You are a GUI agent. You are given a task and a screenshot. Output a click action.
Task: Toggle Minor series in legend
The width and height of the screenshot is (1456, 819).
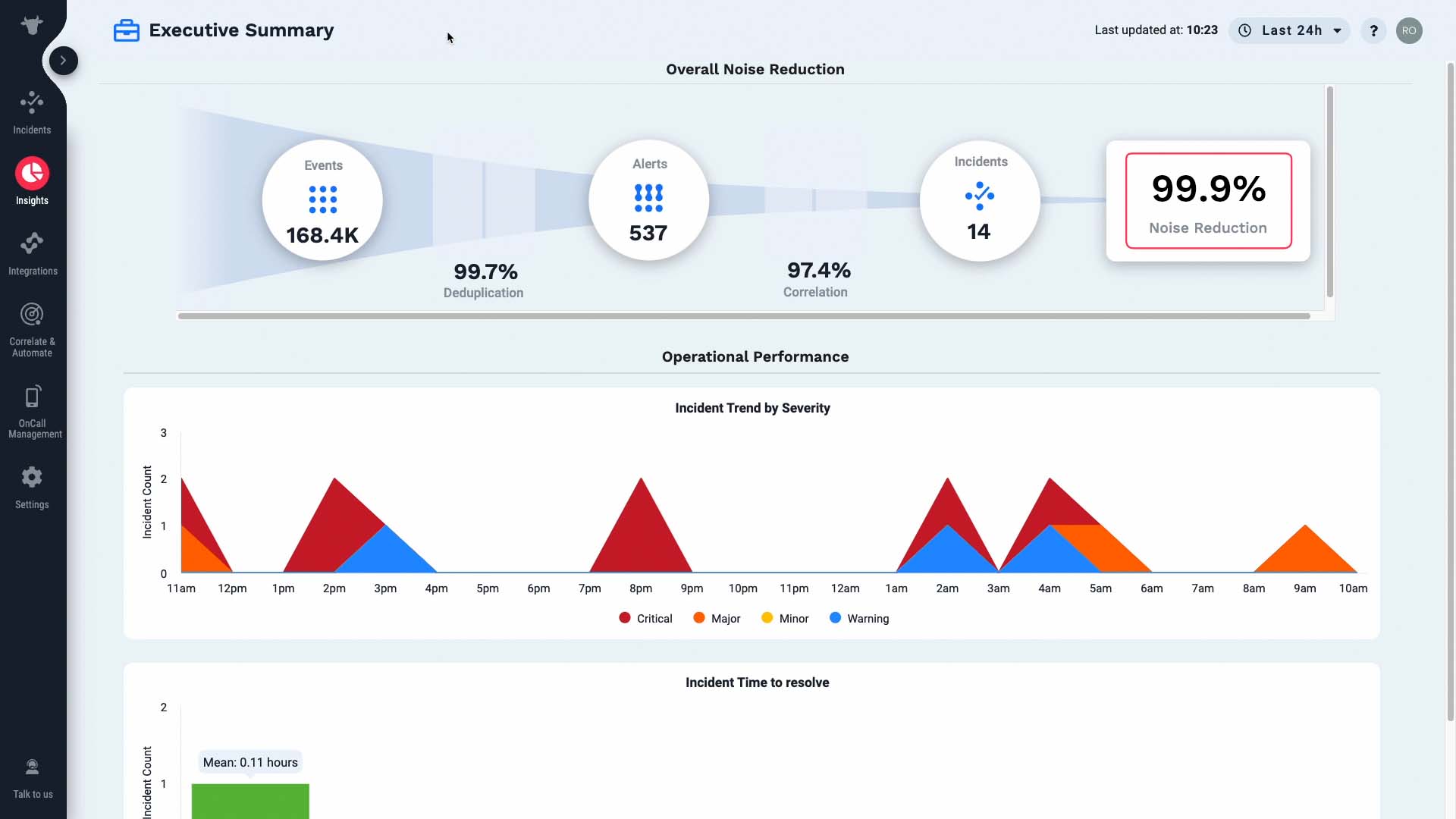(785, 618)
